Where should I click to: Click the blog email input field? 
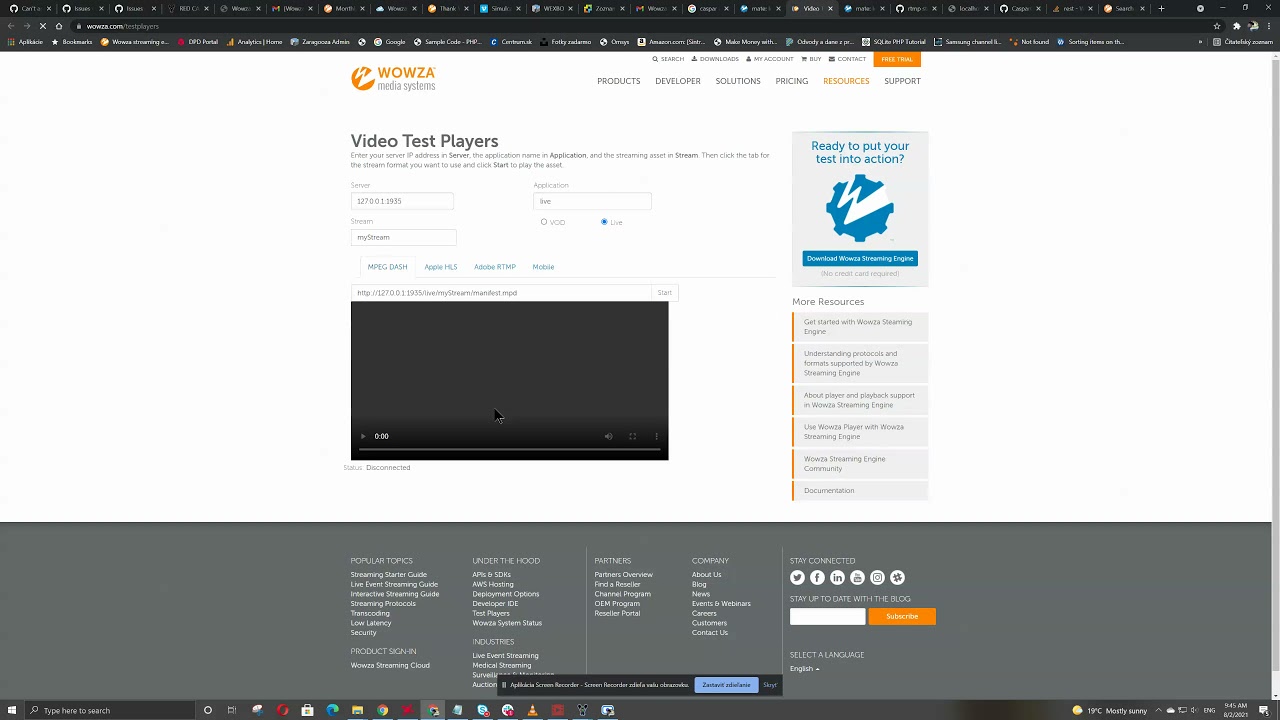click(x=827, y=616)
